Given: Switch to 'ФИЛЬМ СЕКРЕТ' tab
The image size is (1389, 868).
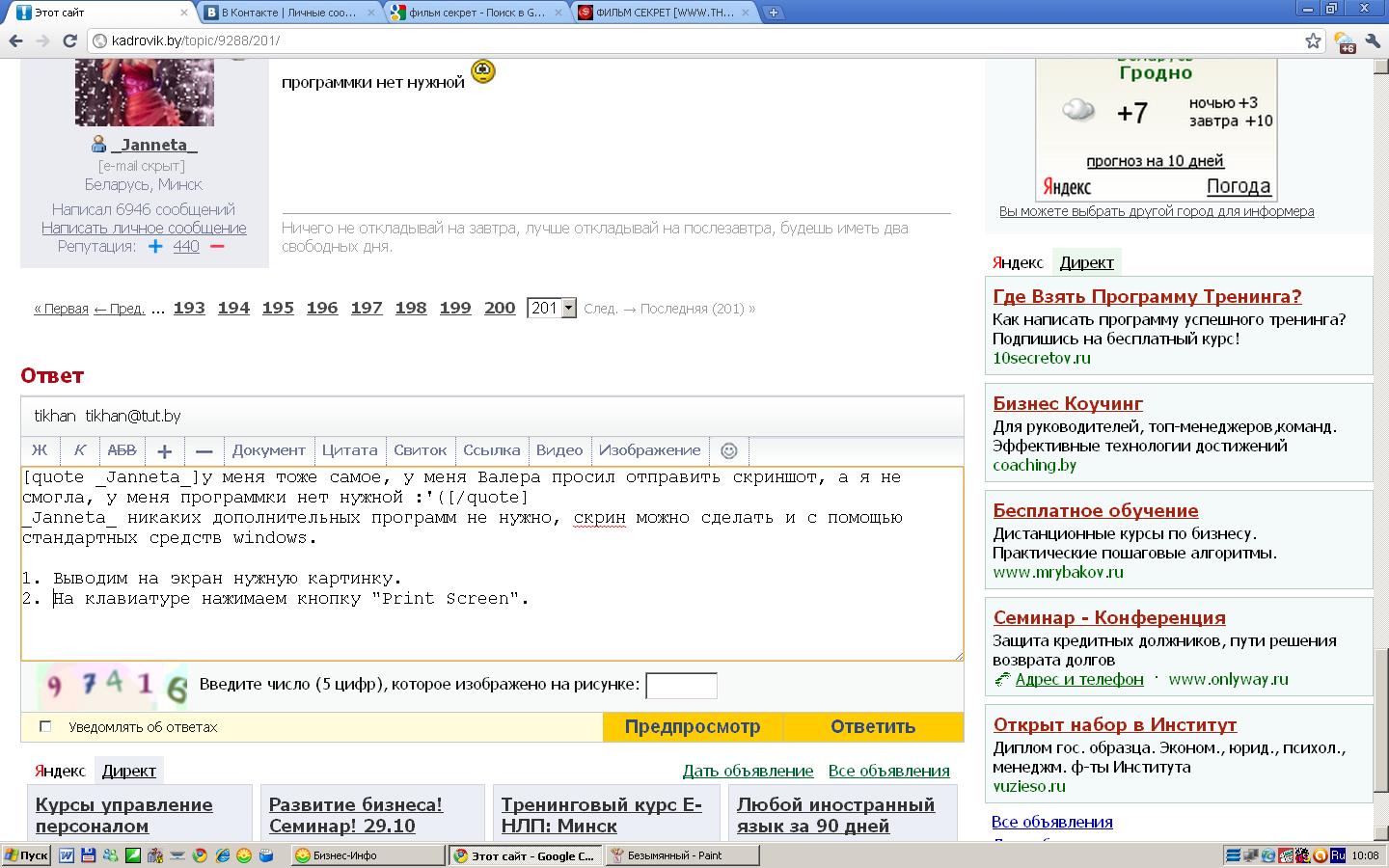Looking at the screenshot, I should pos(664,13).
